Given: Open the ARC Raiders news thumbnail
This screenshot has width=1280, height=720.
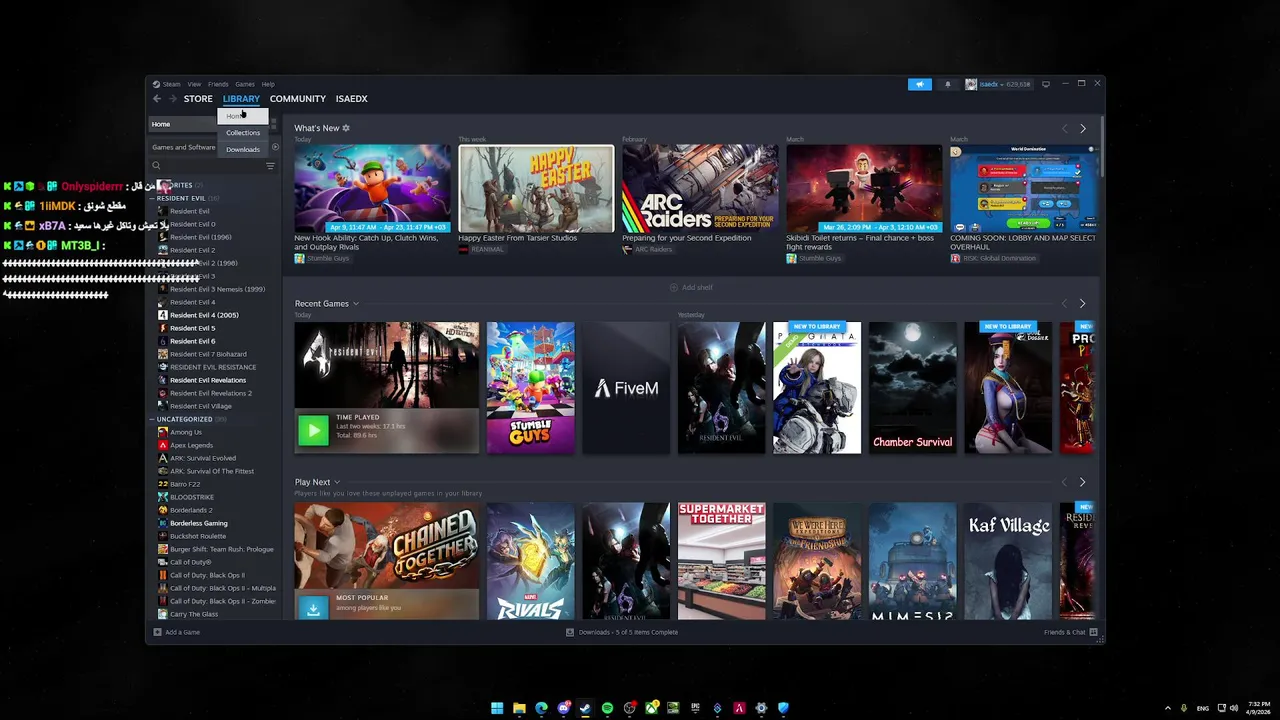Looking at the screenshot, I should pyautogui.click(x=700, y=189).
